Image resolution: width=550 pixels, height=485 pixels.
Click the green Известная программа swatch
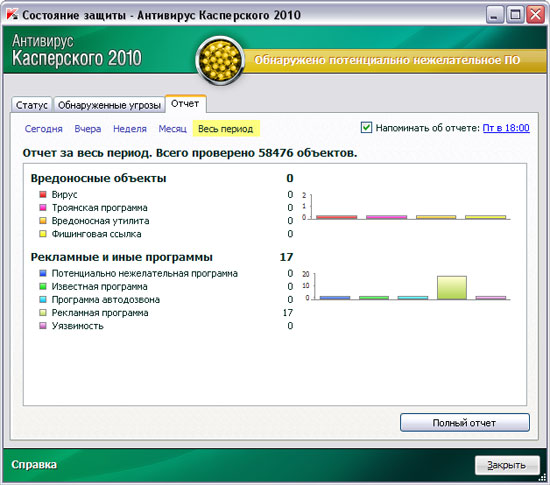click(43, 287)
